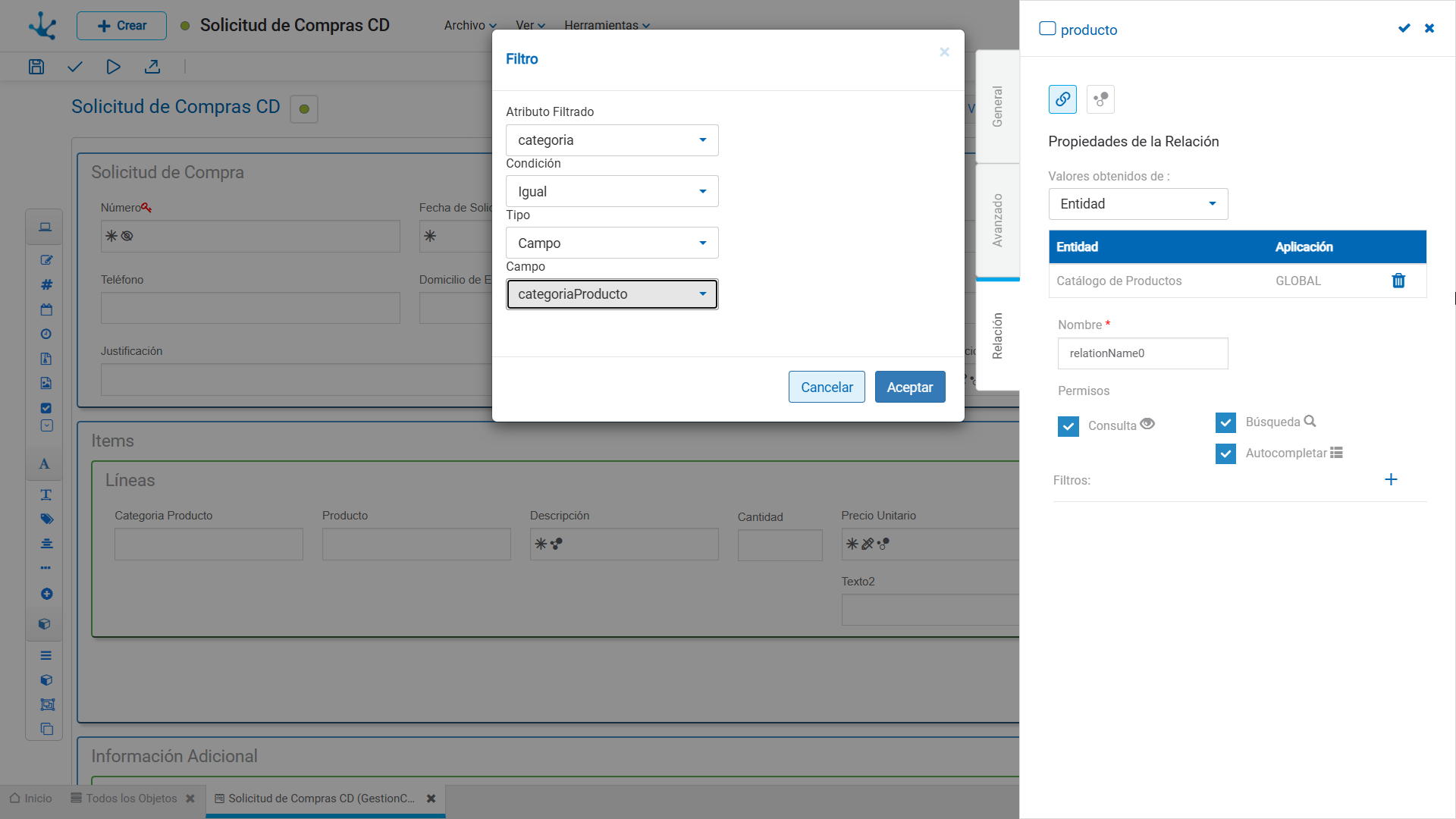
Task: Select the hamburger lines tool in sidebar
Action: coord(46,655)
